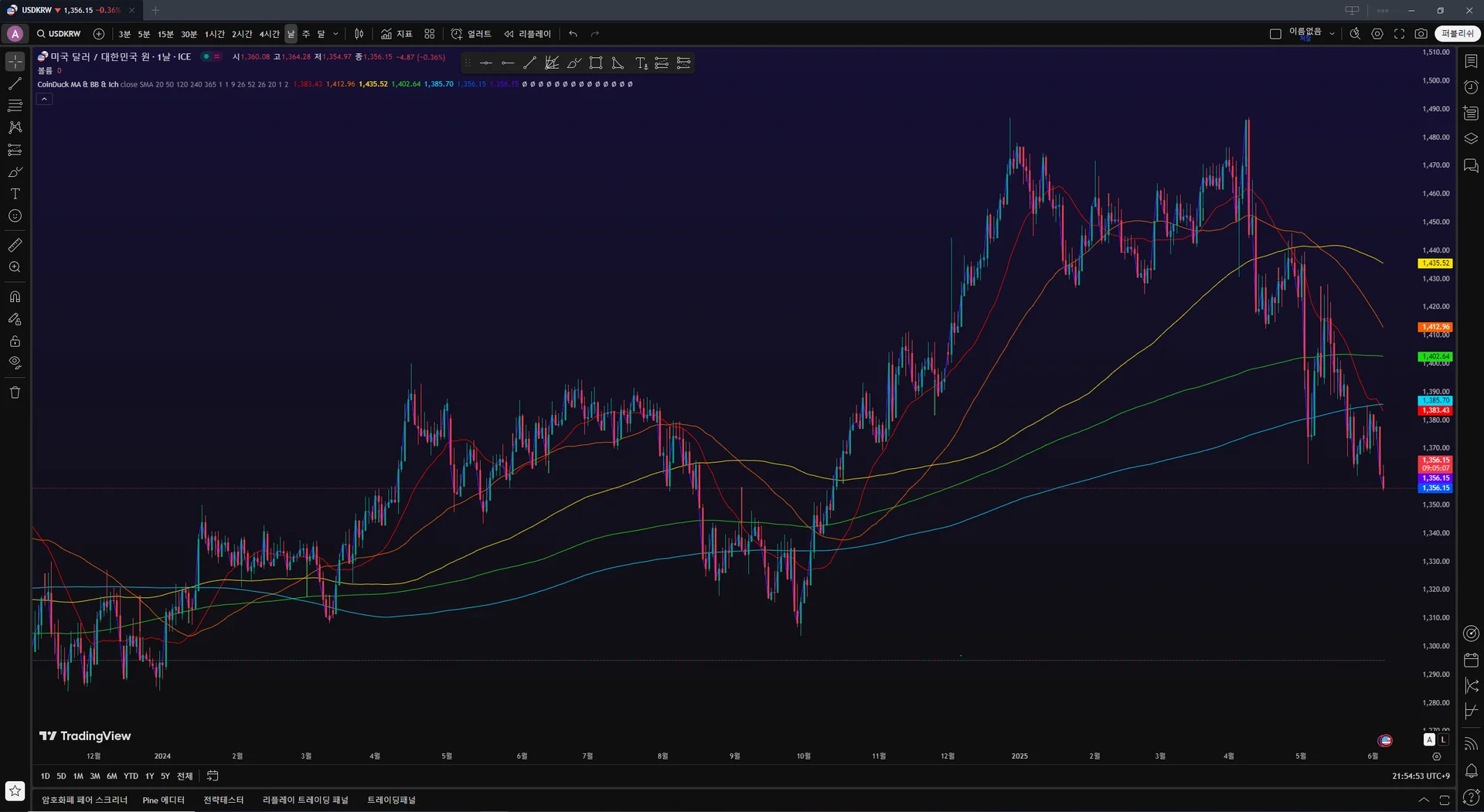Enter fullscreen mode
Screen dimensions: 1484x812
coord(1399,34)
